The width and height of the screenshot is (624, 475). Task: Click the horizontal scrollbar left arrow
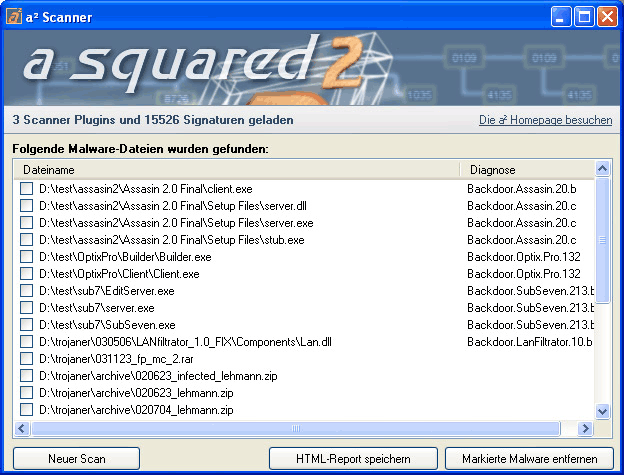click(x=21, y=428)
